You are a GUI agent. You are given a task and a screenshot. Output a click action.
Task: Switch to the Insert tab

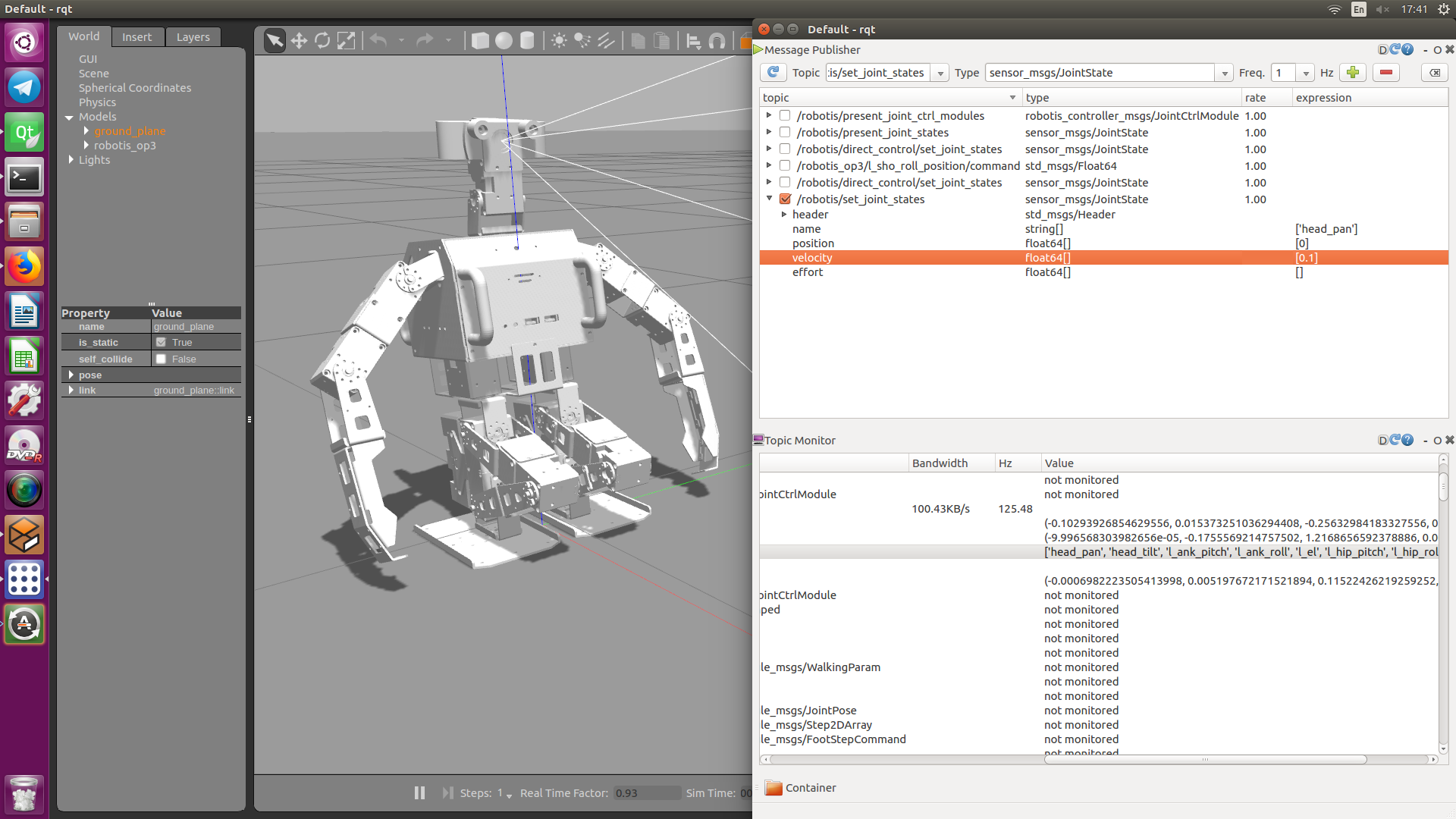tap(137, 36)
